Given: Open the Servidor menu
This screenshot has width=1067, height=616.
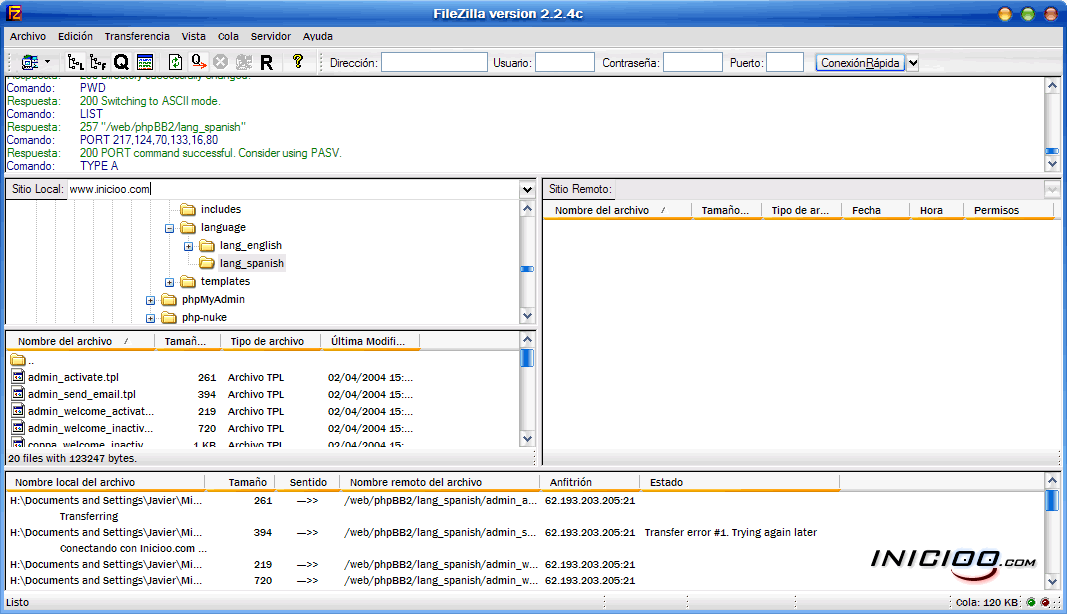Looking at the screenshot, I should pos(270,37).
